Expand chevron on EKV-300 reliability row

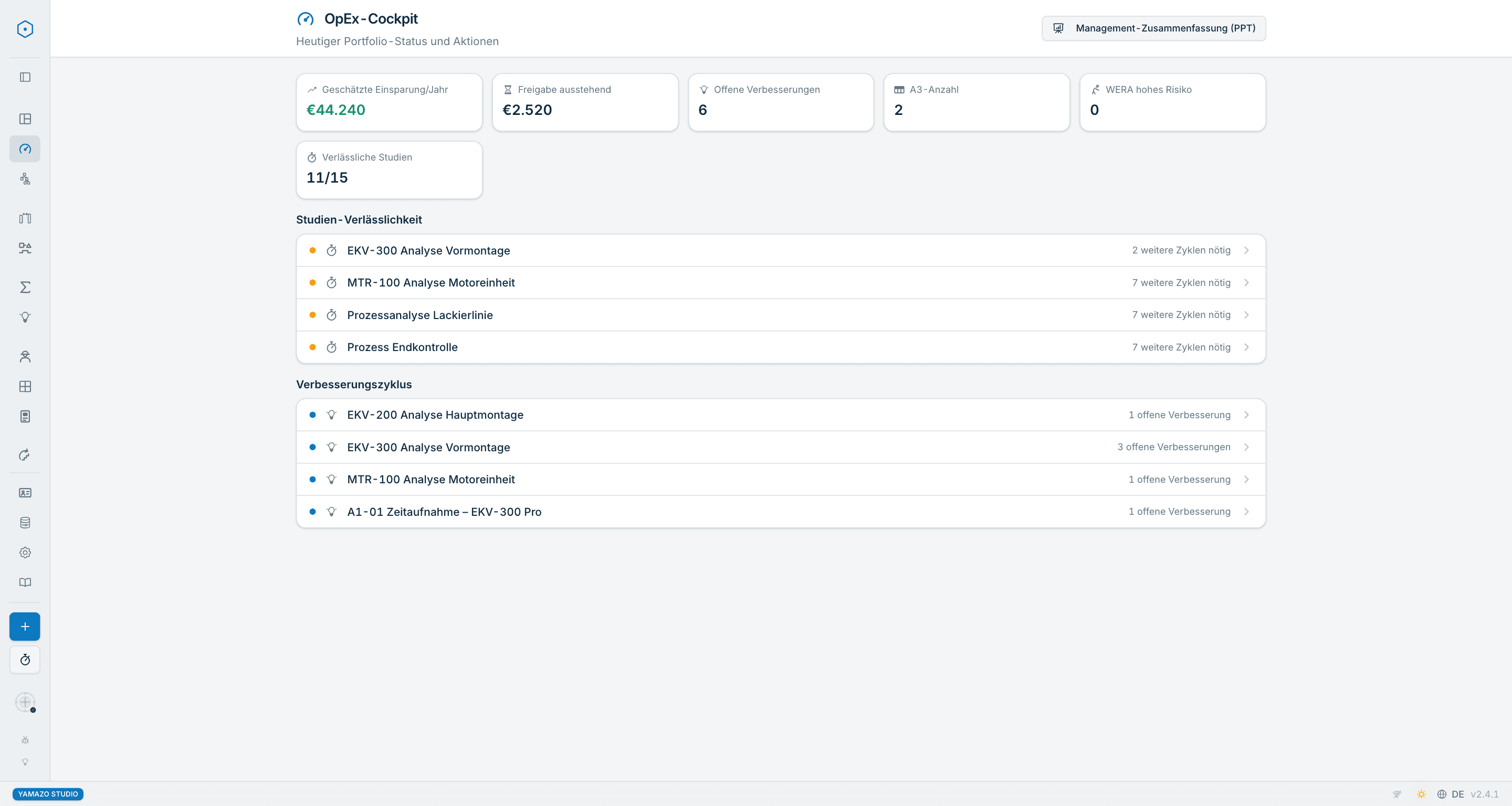coord(1247,250)
